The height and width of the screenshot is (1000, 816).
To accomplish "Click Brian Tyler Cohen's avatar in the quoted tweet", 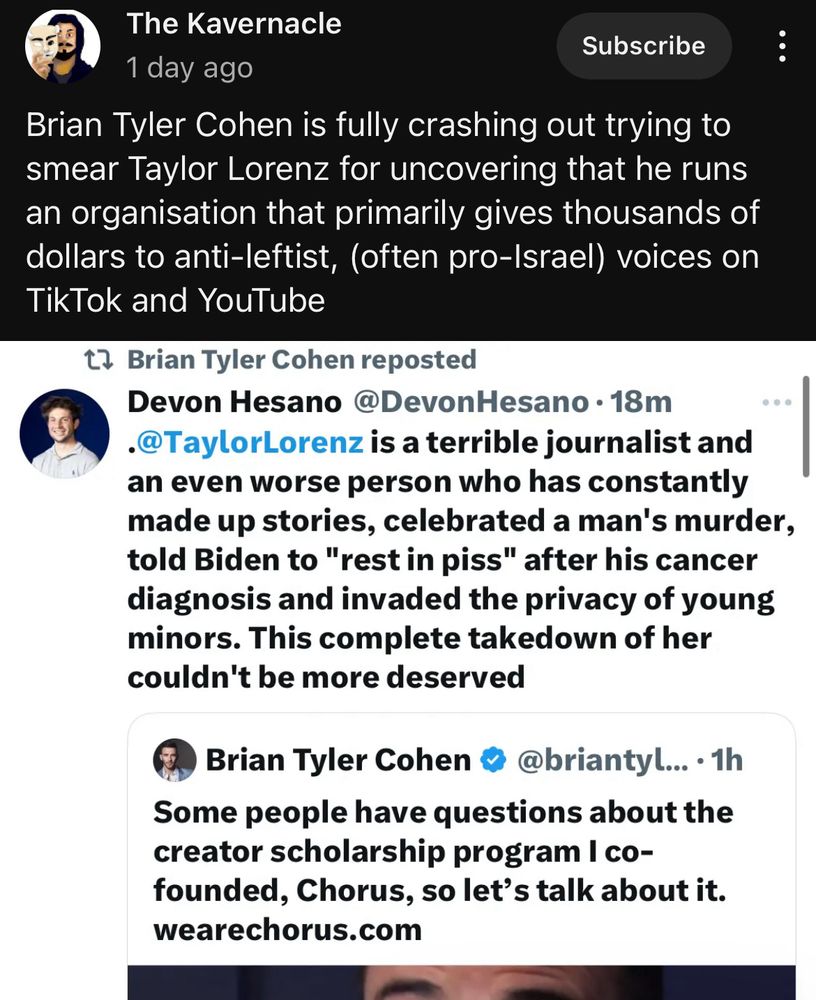I will (174, 760).
